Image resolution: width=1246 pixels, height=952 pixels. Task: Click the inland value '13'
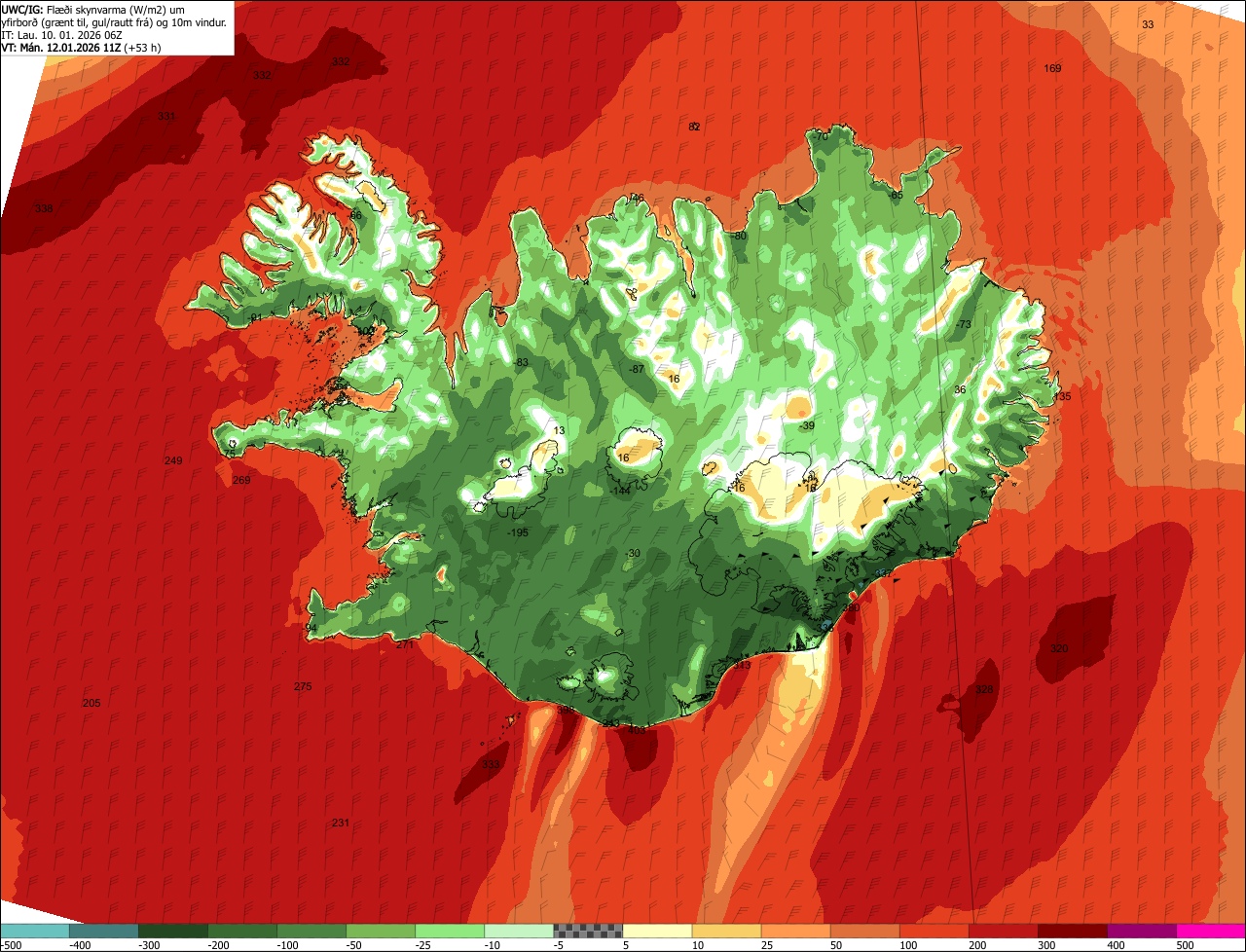coord(559,431)
